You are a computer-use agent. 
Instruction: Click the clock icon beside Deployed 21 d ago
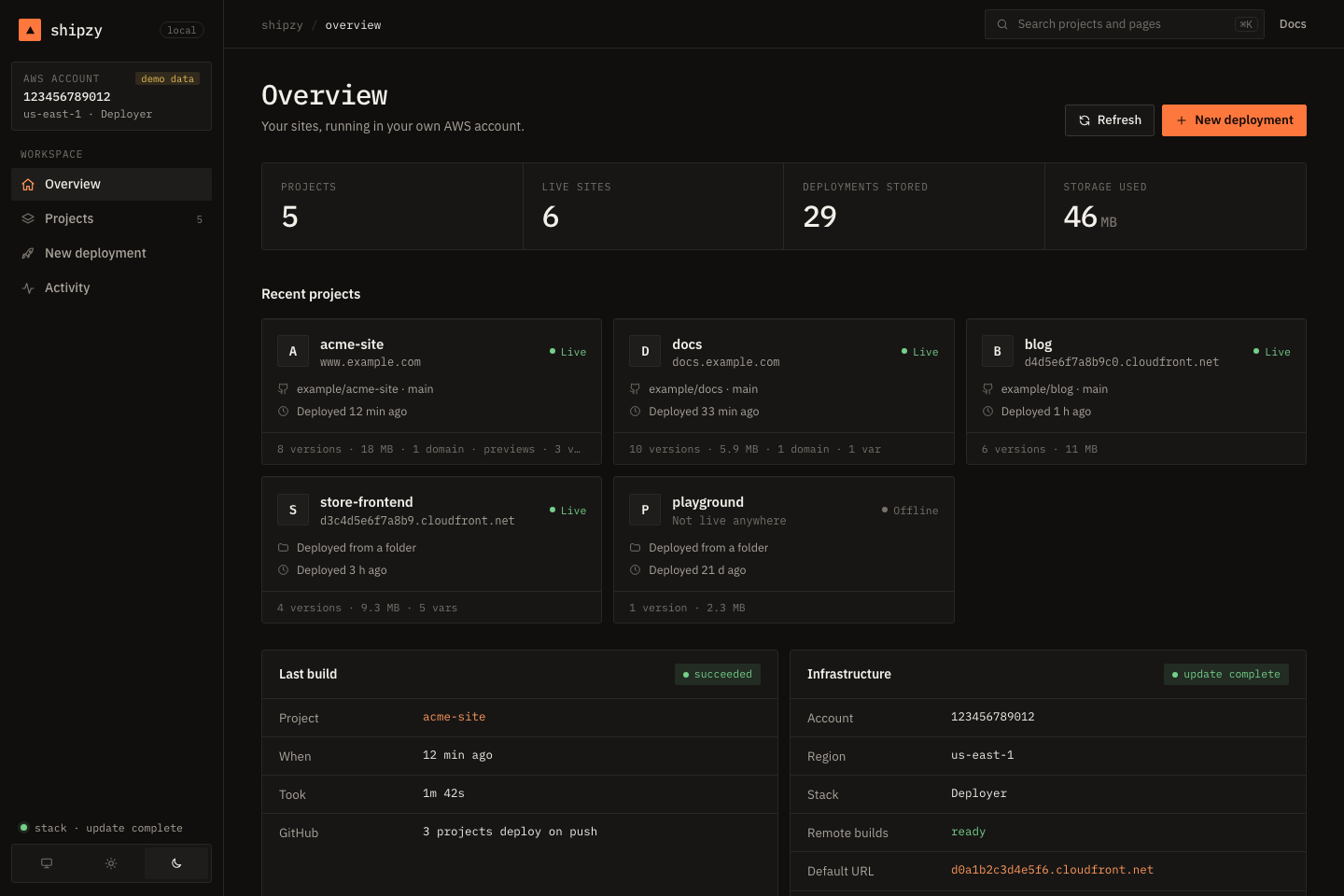click(635, 570)
